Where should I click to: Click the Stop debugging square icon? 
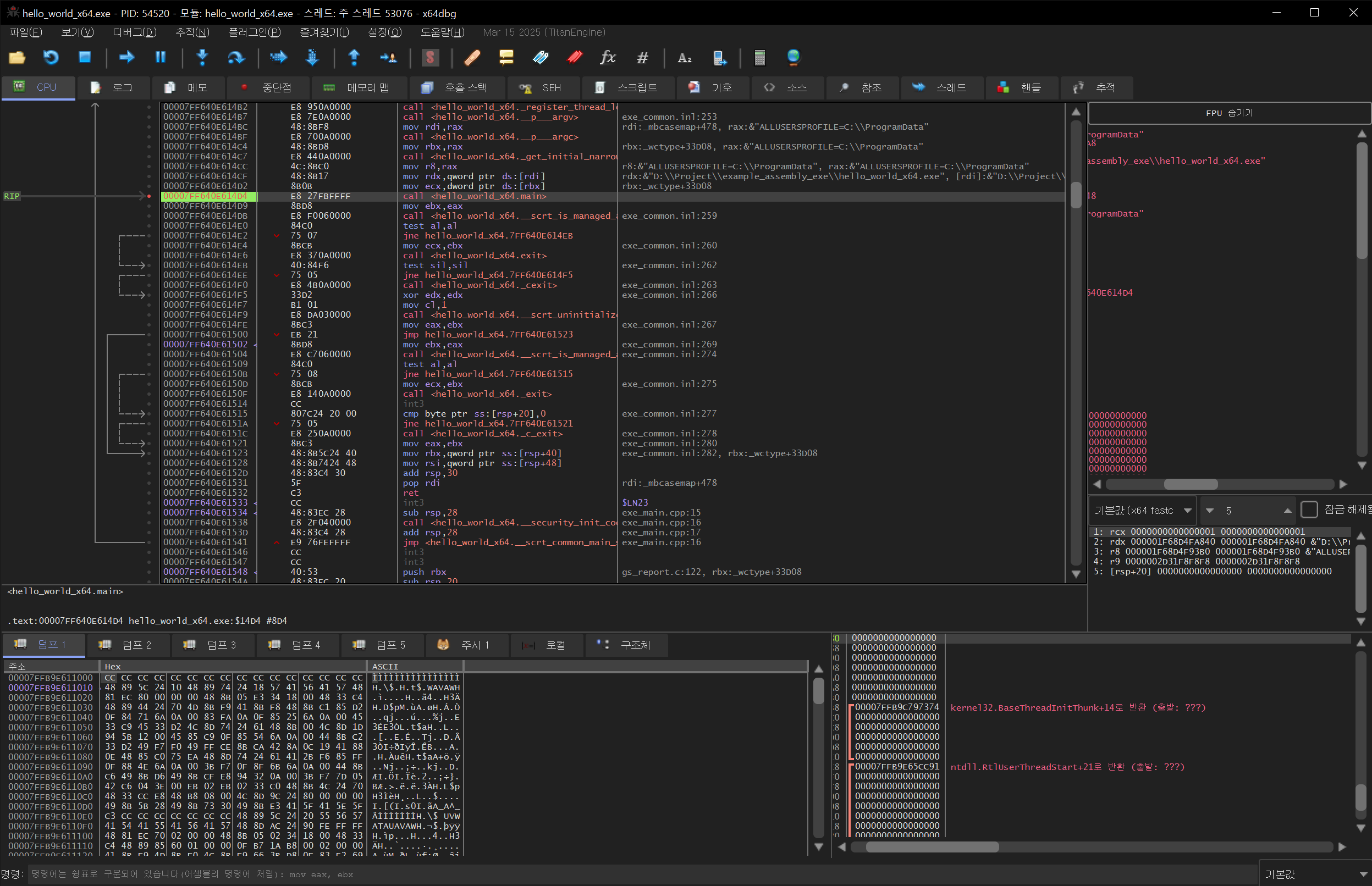tap(85, 57)
